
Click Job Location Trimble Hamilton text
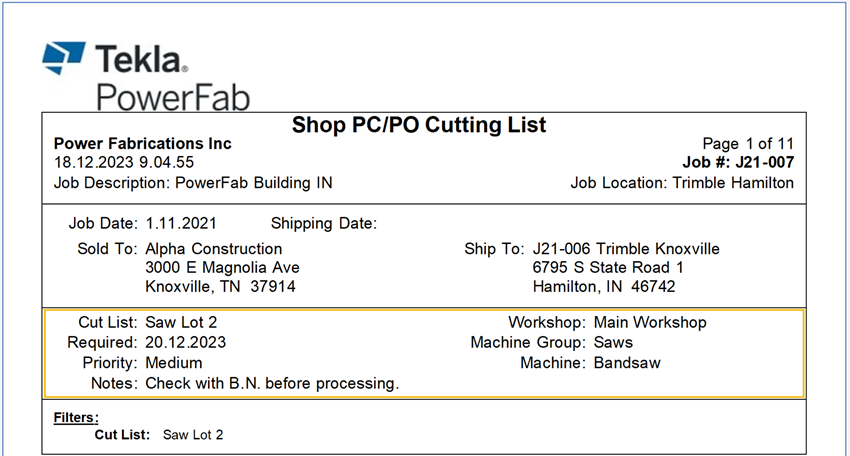(x=682, y=183)
